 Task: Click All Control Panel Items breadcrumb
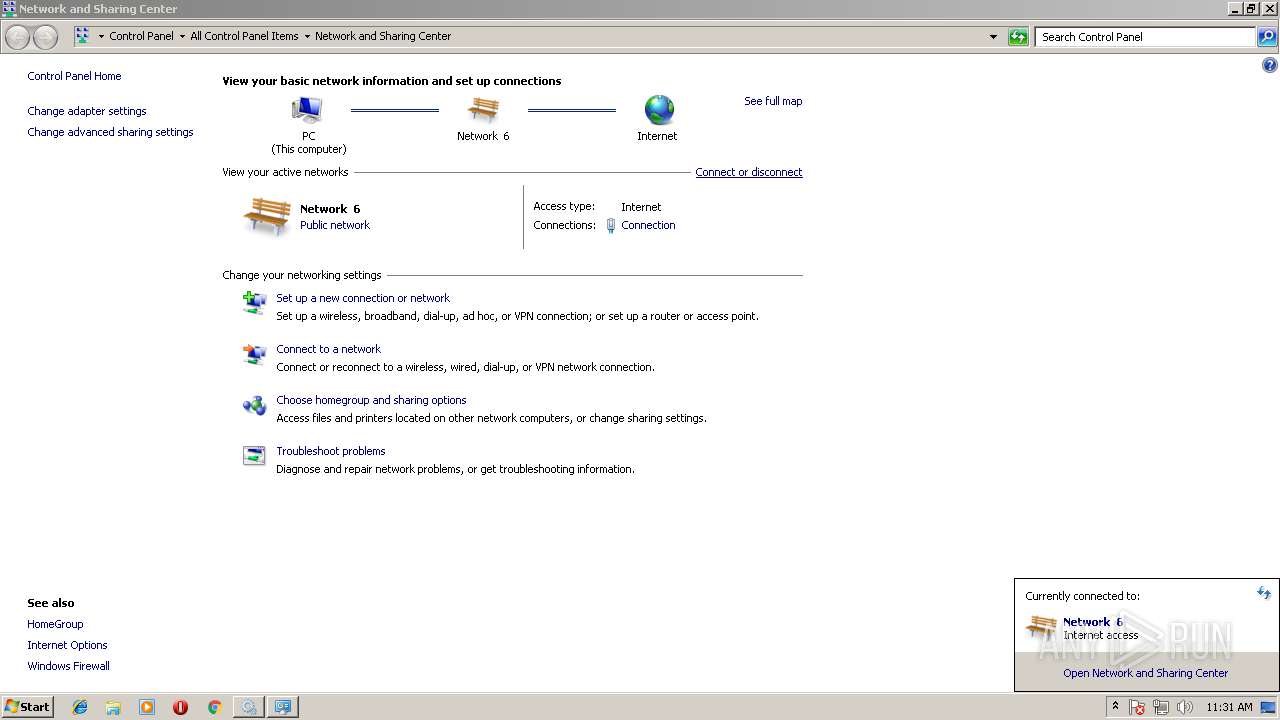click(244, 36)
